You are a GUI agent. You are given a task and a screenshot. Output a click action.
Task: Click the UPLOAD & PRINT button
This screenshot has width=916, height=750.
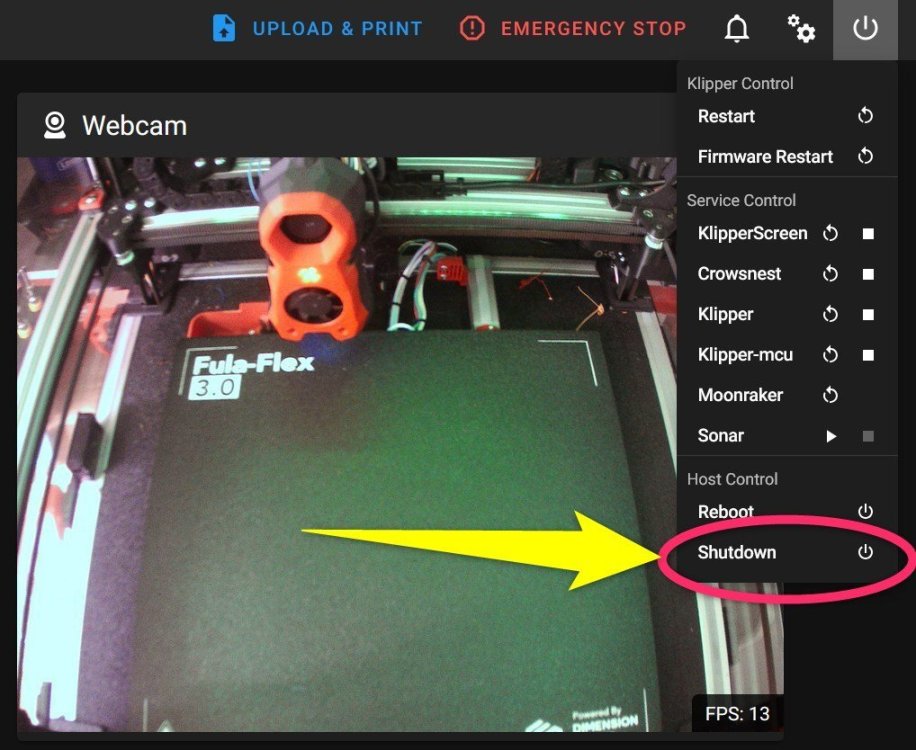click(317, 28)
